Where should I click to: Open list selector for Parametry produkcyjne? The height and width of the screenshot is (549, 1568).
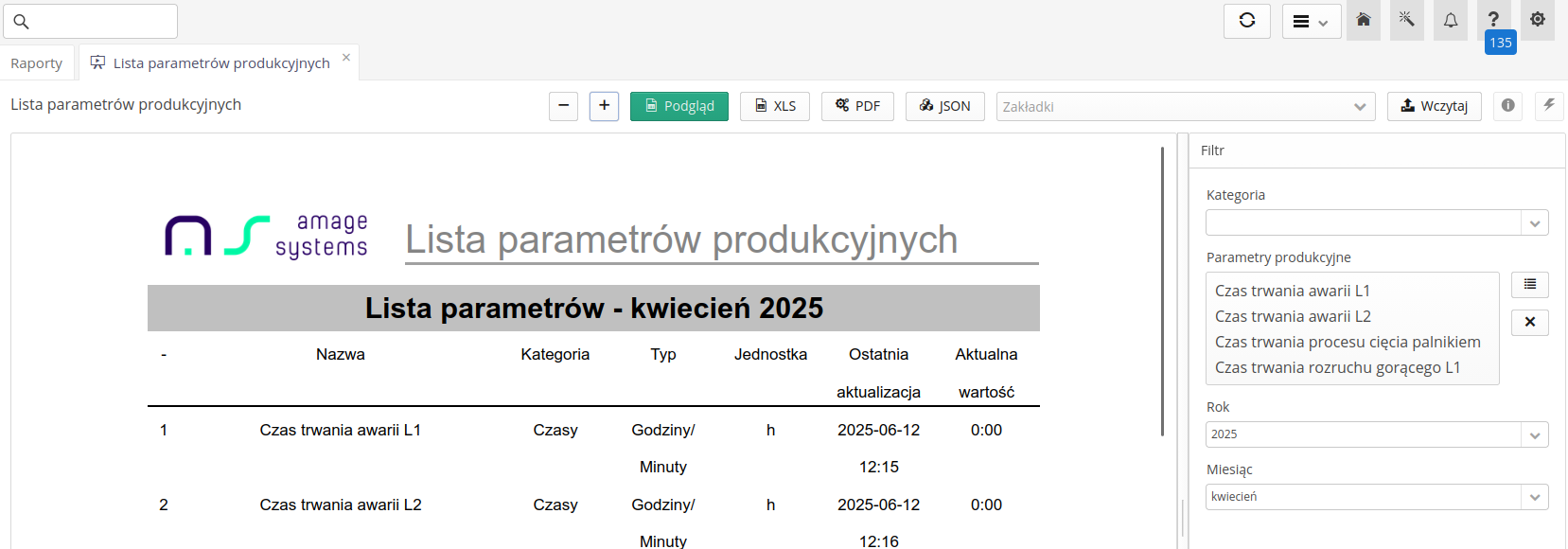[1529, 285]
